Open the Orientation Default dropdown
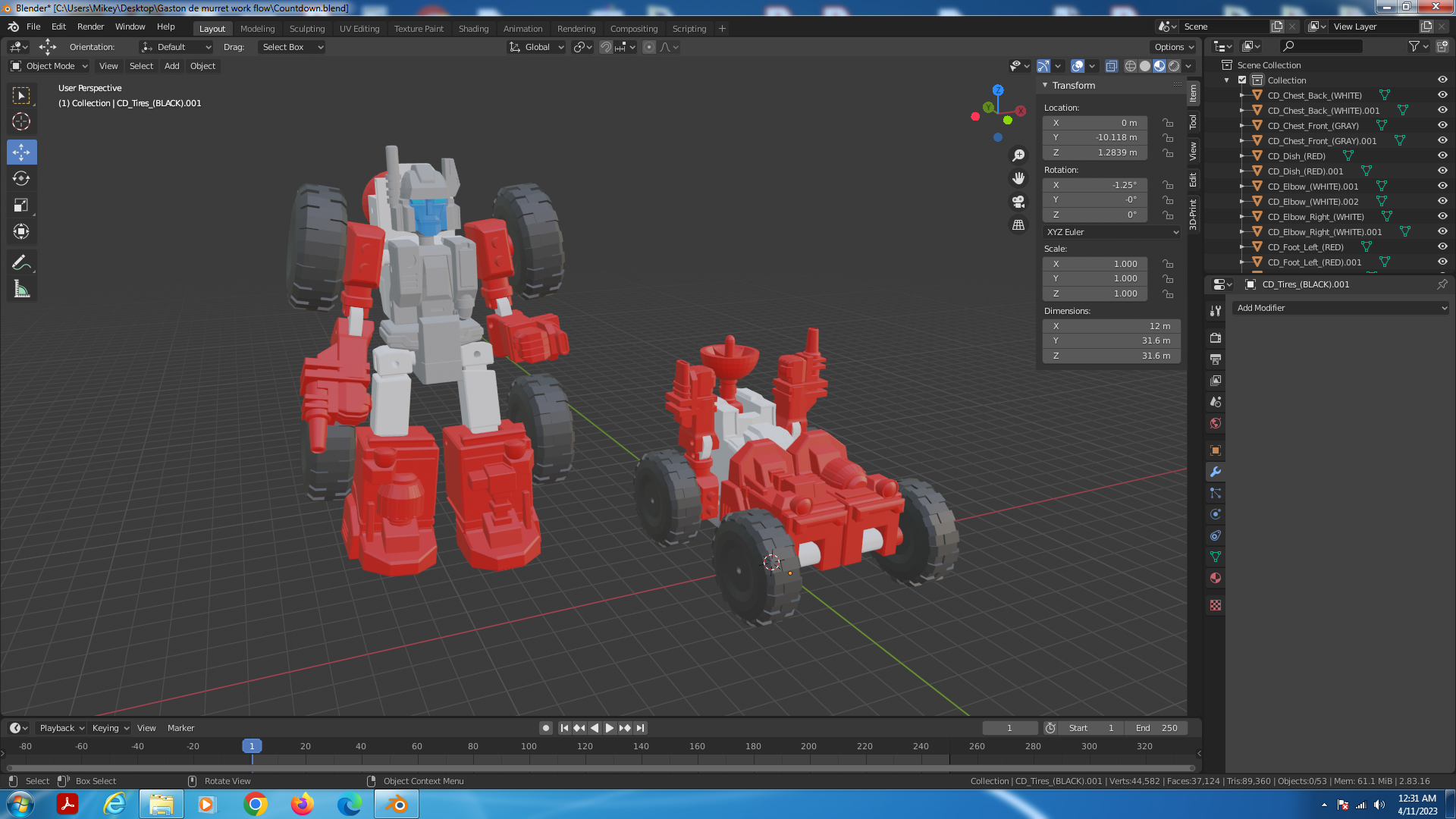 [177, 47]
